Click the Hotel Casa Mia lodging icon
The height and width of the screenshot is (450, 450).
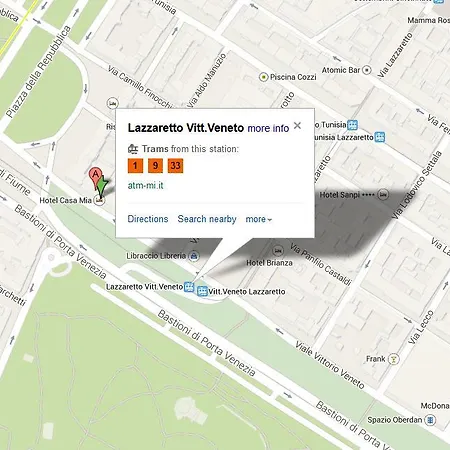(x=99, y=200)
